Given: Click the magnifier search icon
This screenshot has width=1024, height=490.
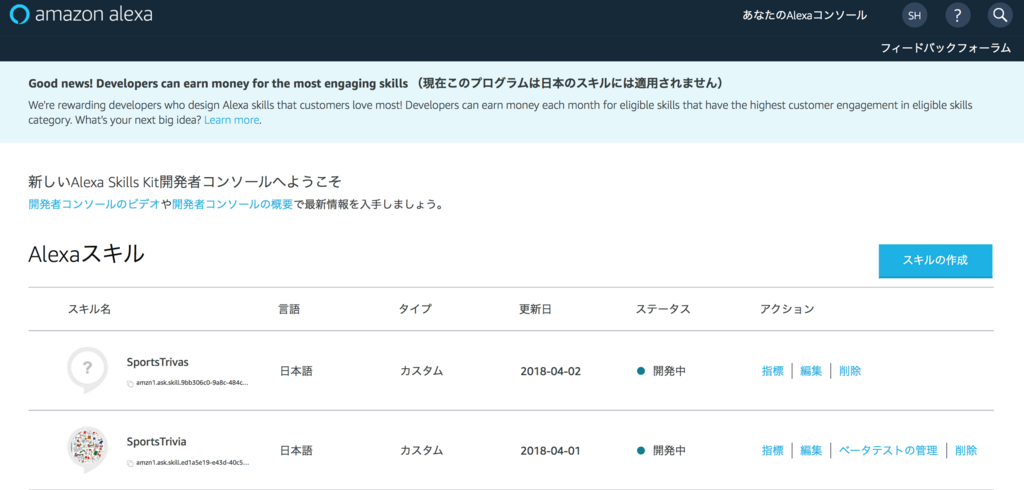Looking at the screenshot, I should click(x=999, y=16).
